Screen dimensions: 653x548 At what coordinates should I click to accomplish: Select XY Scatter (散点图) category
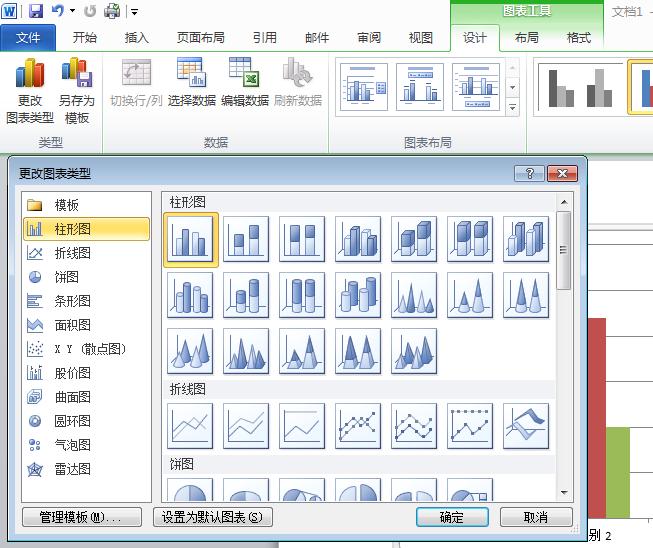click(86, 349)
